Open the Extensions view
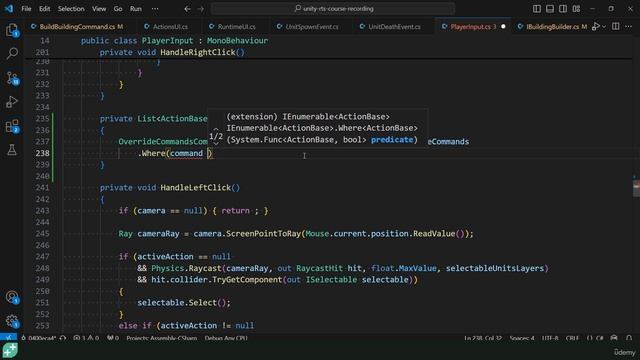This screenshot has width=640, height=360. [12, 126]
